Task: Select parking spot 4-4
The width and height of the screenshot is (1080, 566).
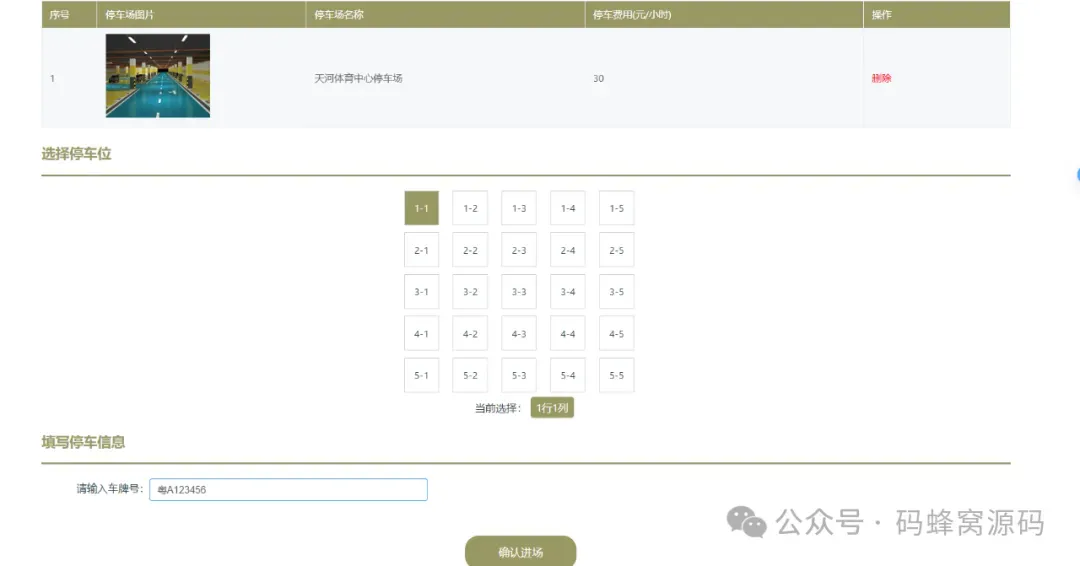Action: click(568, 334)
